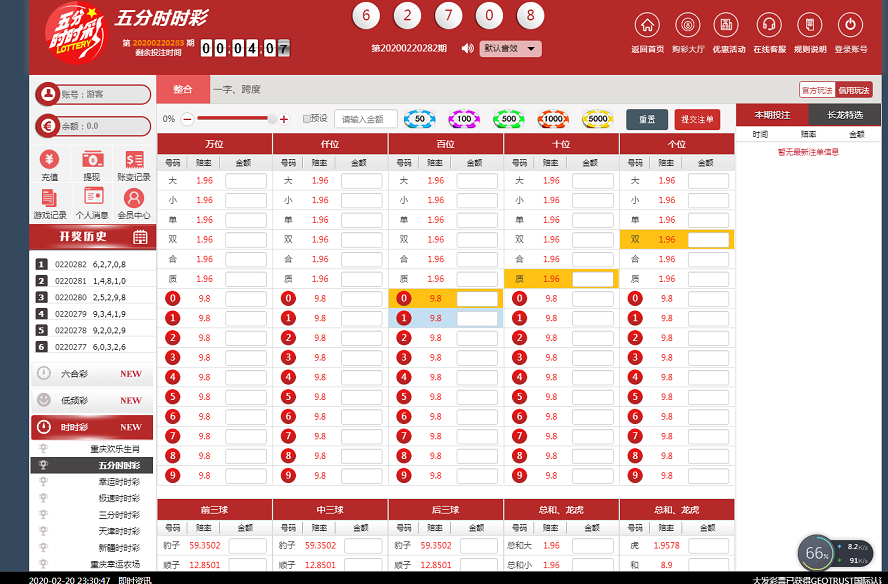Screen dimensions: 888x584
Task: Select the 1000 betting chip
Action: click(x=552, y=119)
